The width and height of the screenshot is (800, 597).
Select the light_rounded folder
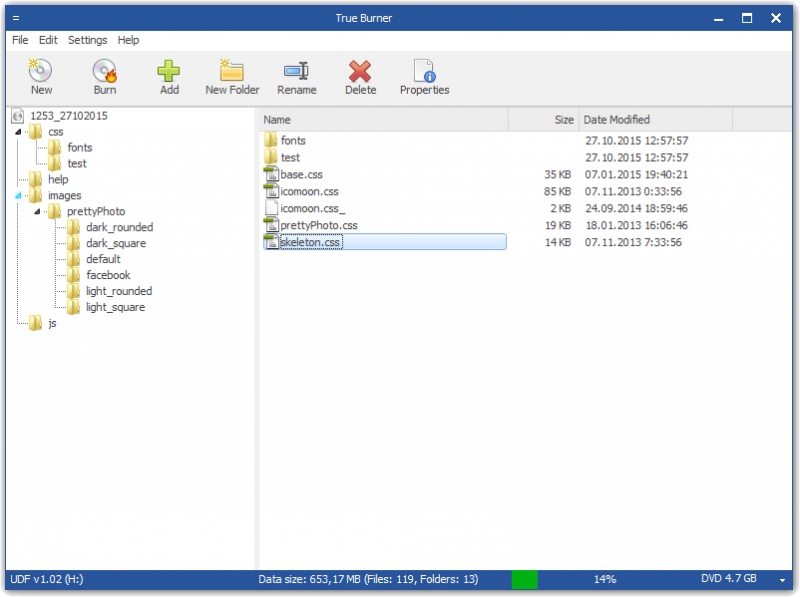click(x=119, y=291)
